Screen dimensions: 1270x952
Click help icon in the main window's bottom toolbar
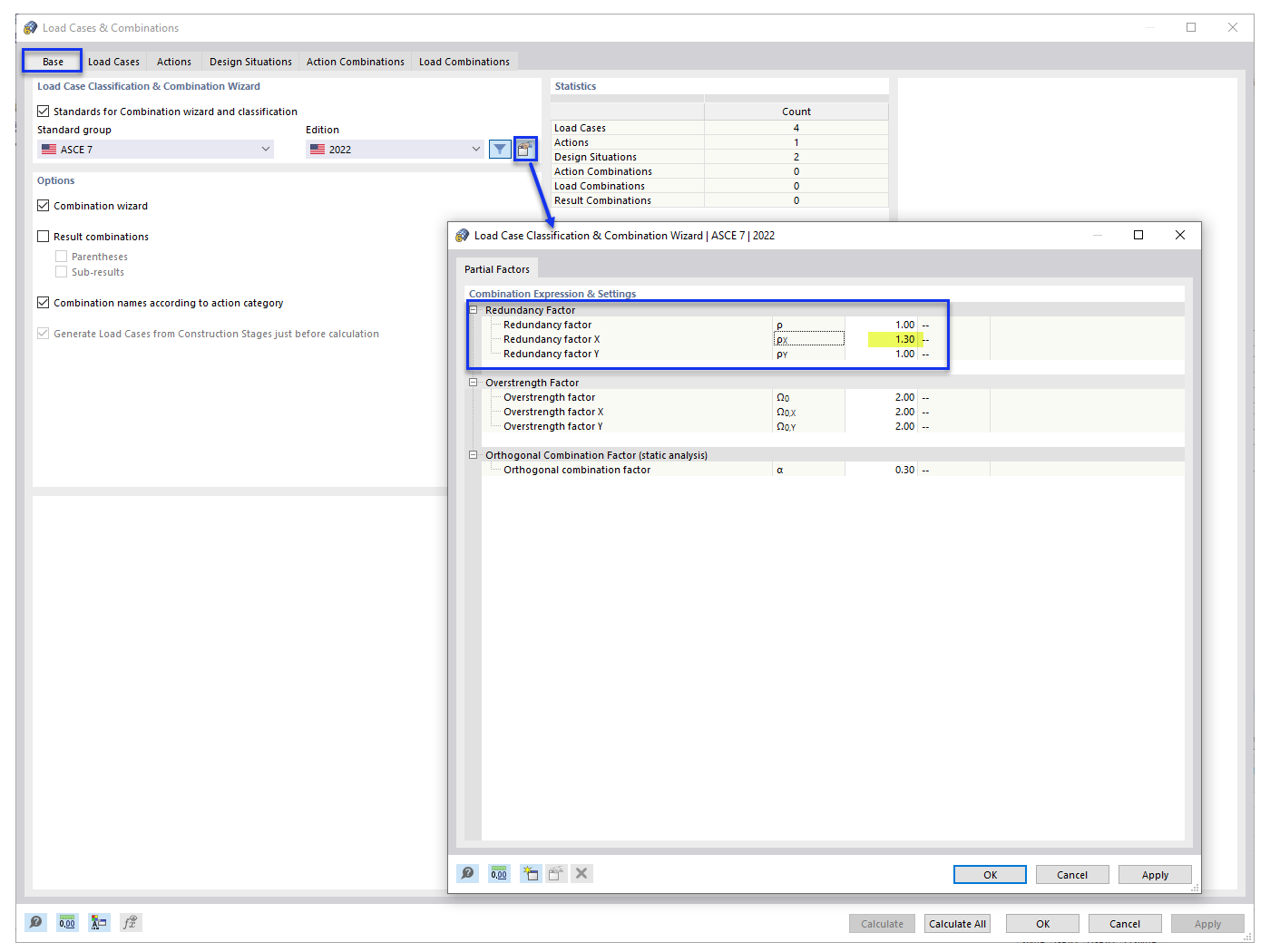click(35, 922)
